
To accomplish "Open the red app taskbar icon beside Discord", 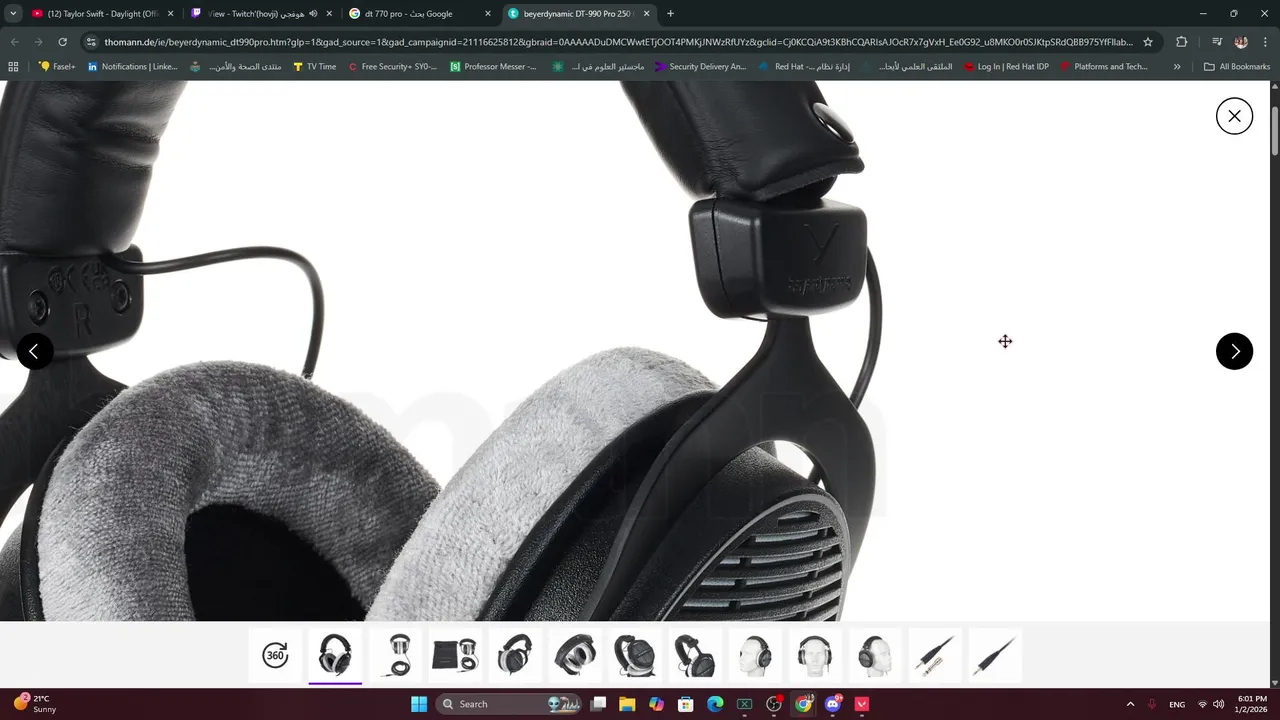I will click(x=862, y=704).
